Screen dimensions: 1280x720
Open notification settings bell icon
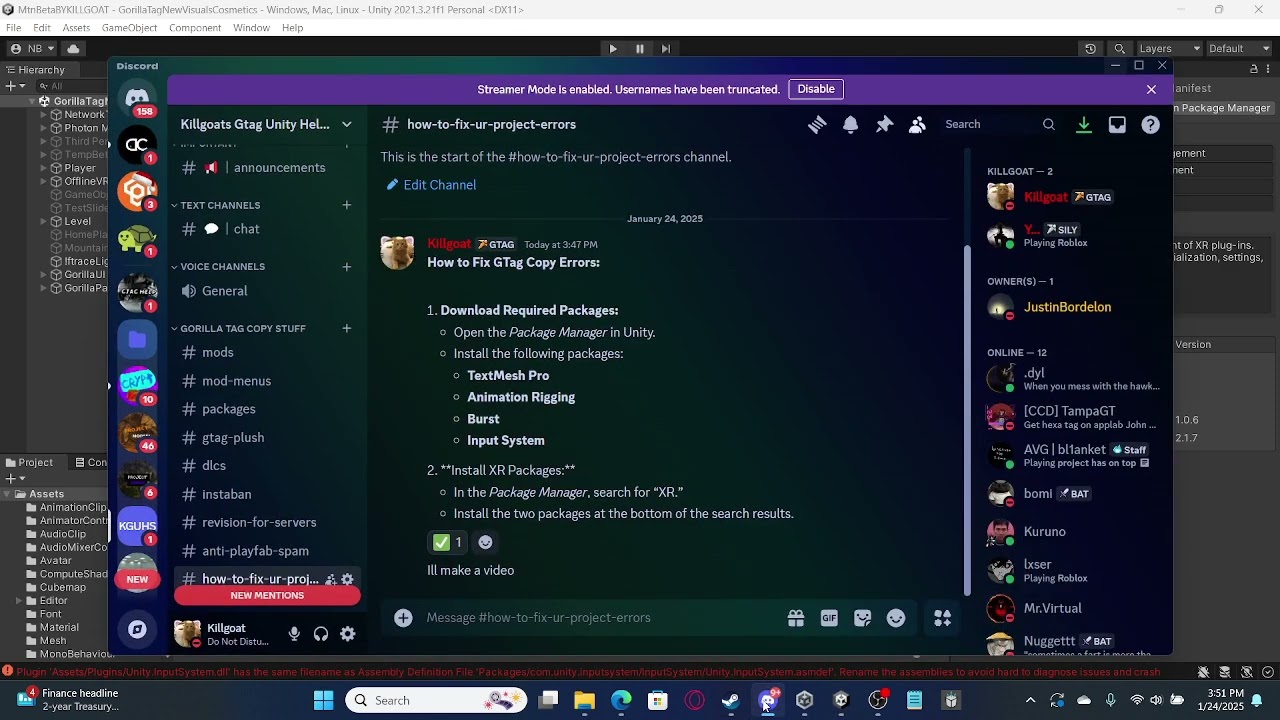(850, 124)
